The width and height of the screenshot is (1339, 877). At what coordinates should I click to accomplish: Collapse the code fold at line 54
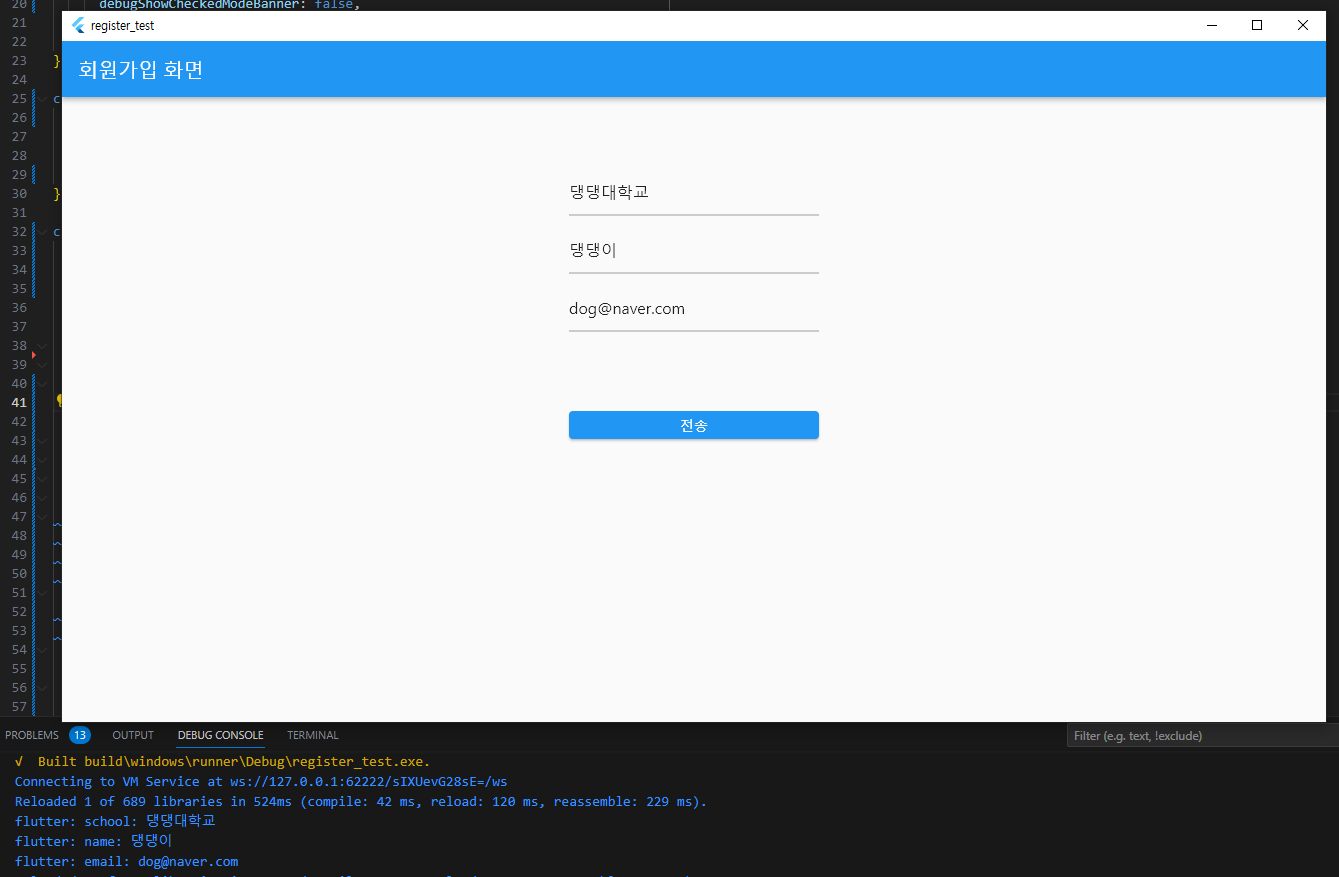(x=42, y=650)
